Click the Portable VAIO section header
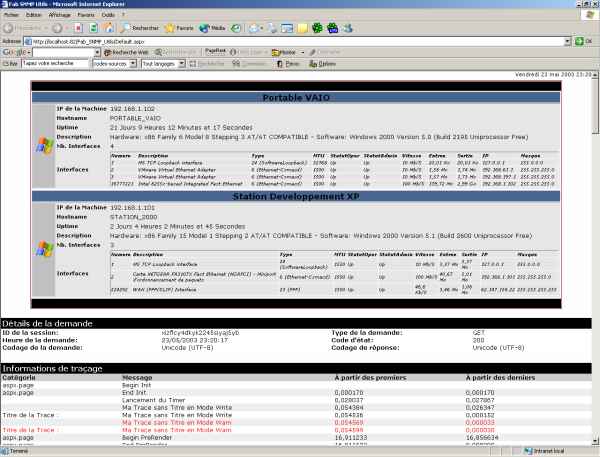Viewport: 600px width, 457px height. click(x=296, y=98)
